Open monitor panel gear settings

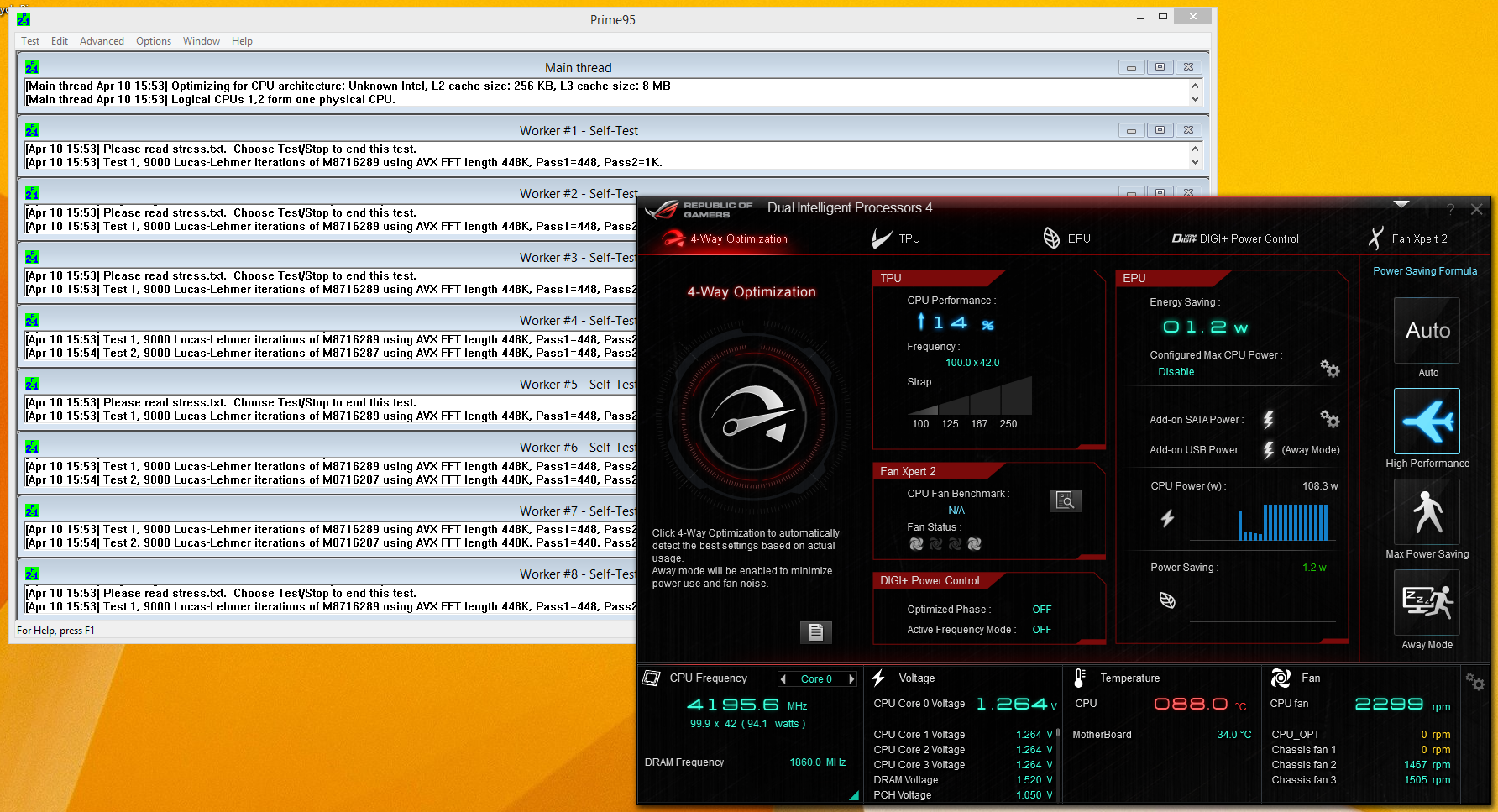[x=1475, y=682]
